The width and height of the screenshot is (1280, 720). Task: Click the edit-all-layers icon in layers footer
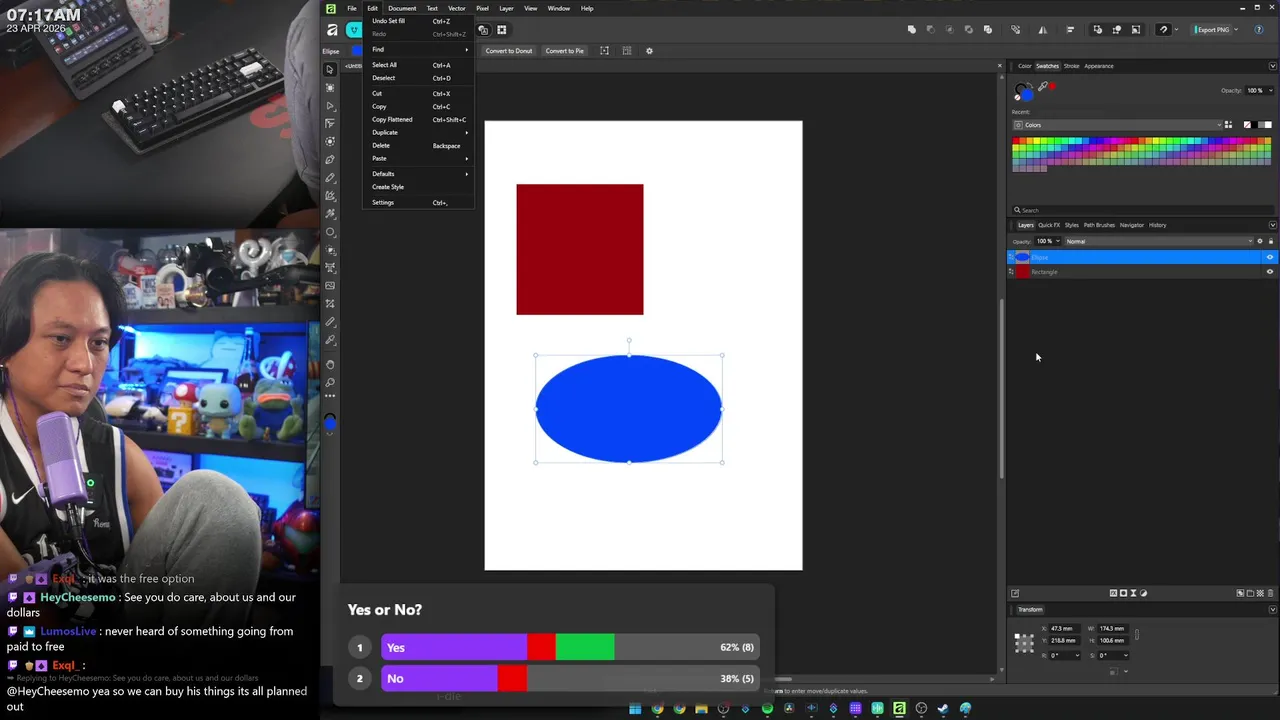click(1015, 593)
